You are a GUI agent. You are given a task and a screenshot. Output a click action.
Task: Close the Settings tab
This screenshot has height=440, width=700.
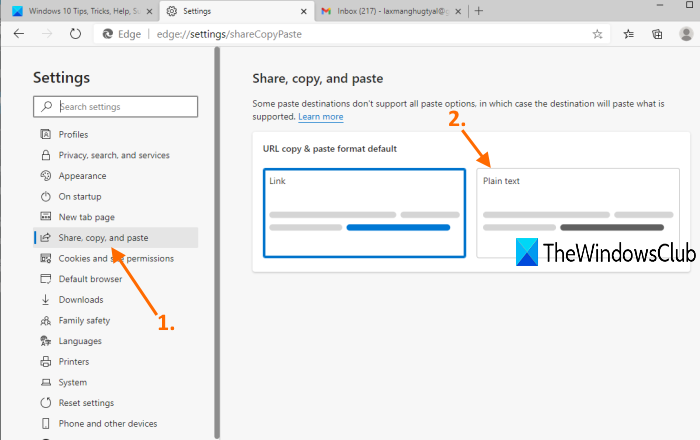point(304,12)
